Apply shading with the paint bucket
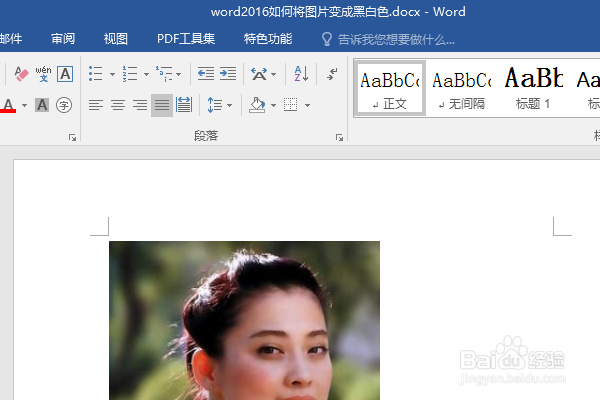Screen dimensions: 600x400 click(258, 105)
